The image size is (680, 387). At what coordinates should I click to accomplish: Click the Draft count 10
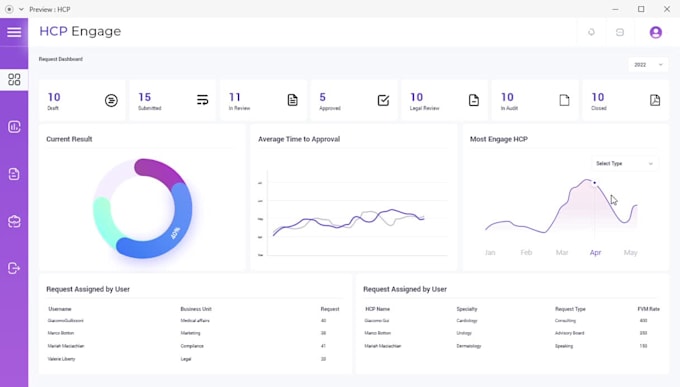pyautogui.click(x=54, y=97)
